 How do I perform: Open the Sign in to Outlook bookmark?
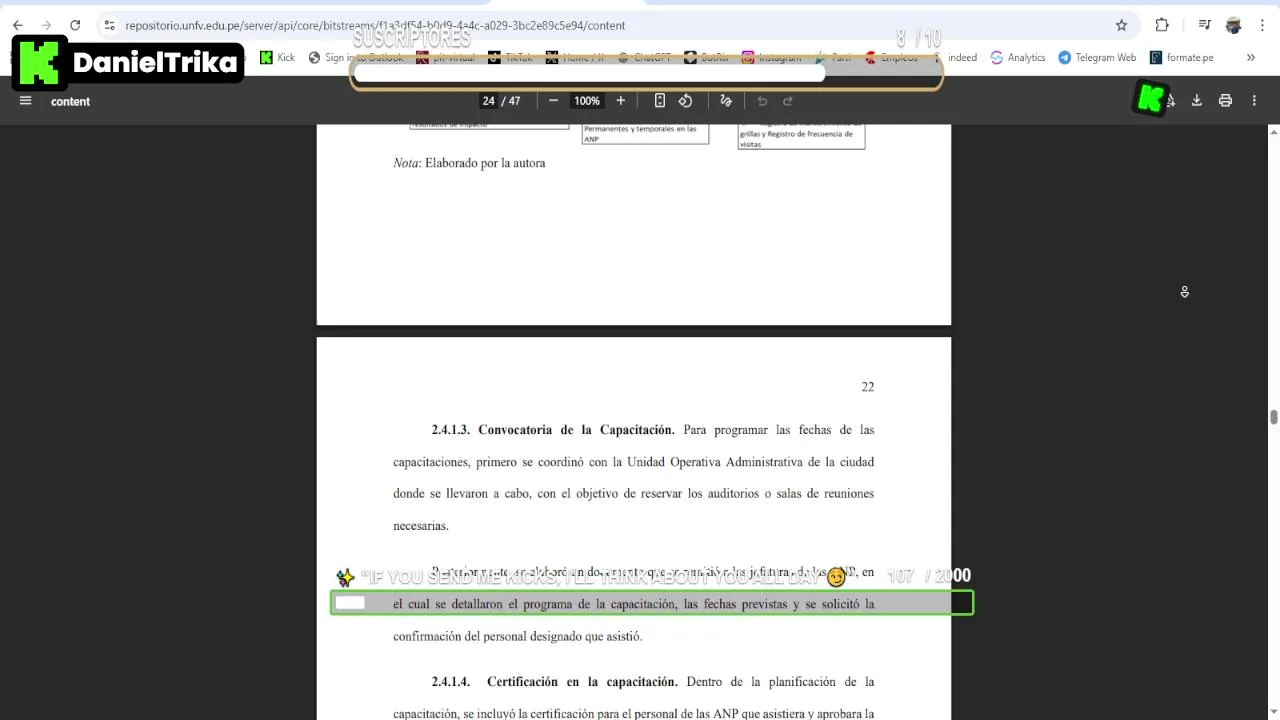356,58
